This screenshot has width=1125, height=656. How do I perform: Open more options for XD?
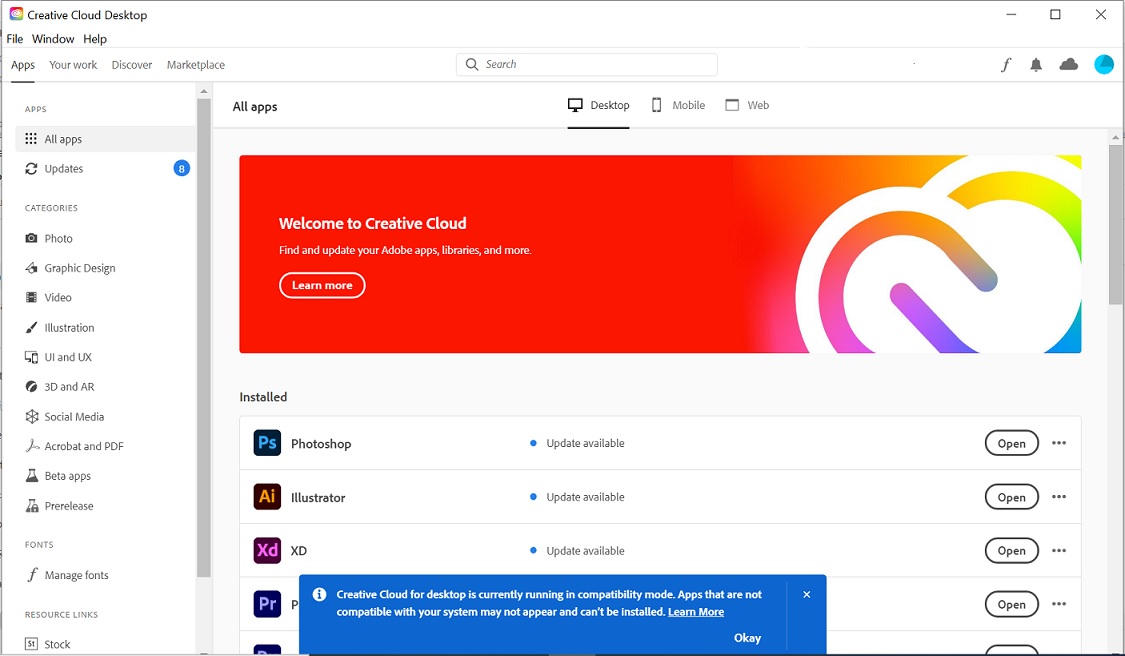tap(1059, 550)
